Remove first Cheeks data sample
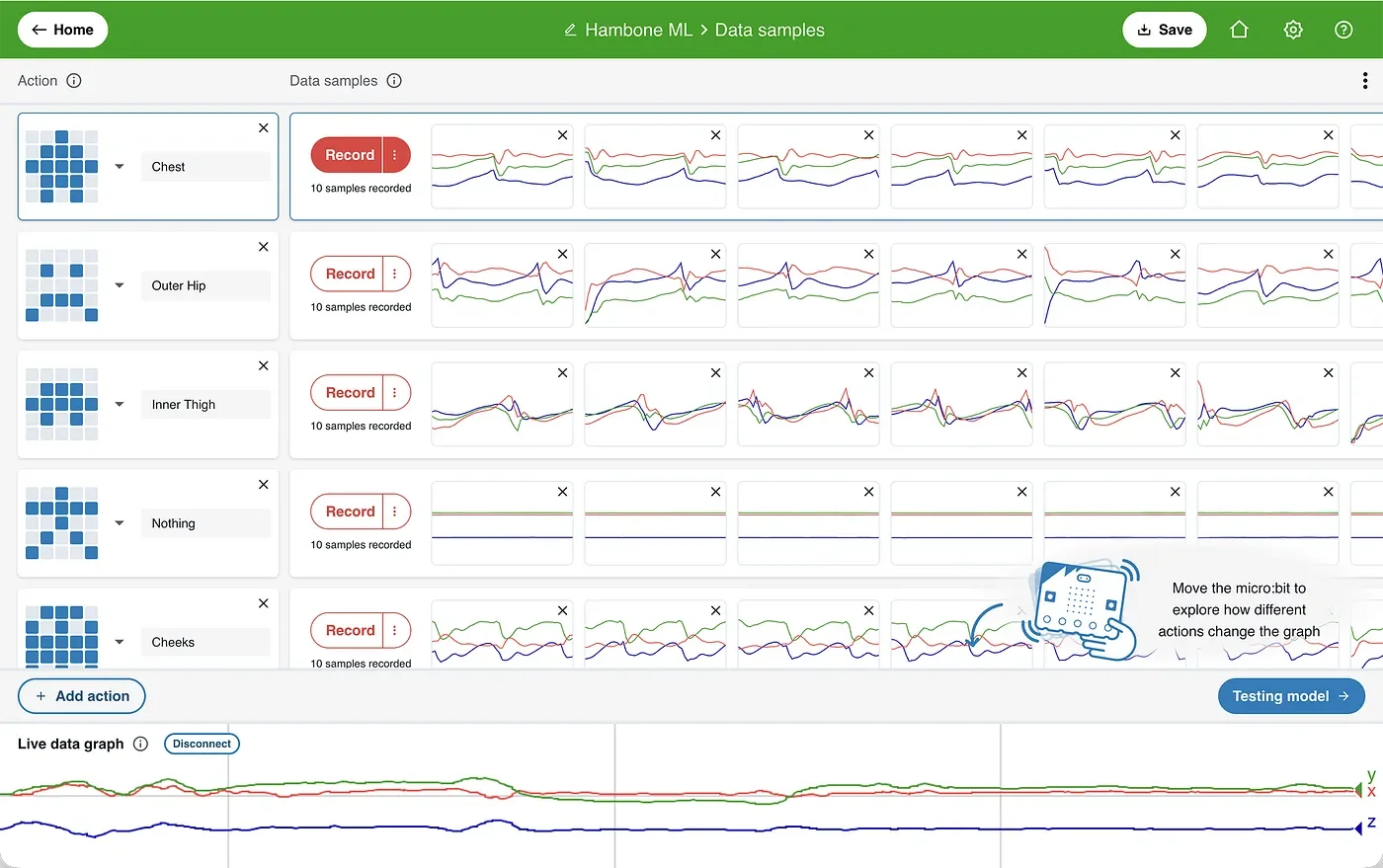This screenshot has height=868, width=1383. (563, 610)
